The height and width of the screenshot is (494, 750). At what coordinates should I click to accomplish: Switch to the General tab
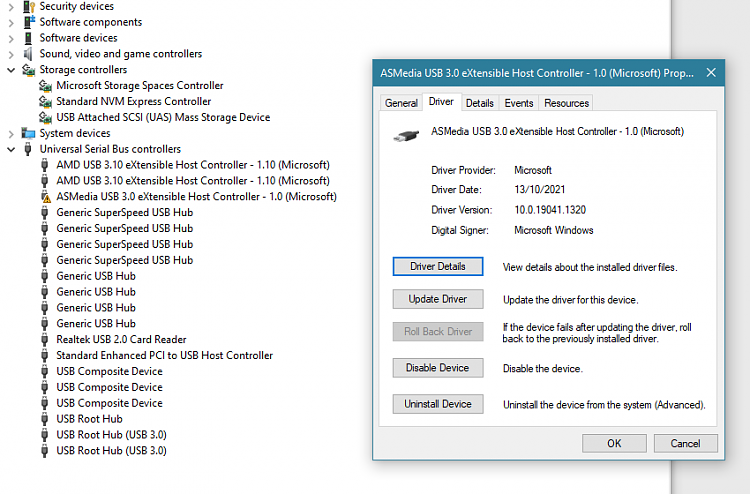tap(401, 103)
